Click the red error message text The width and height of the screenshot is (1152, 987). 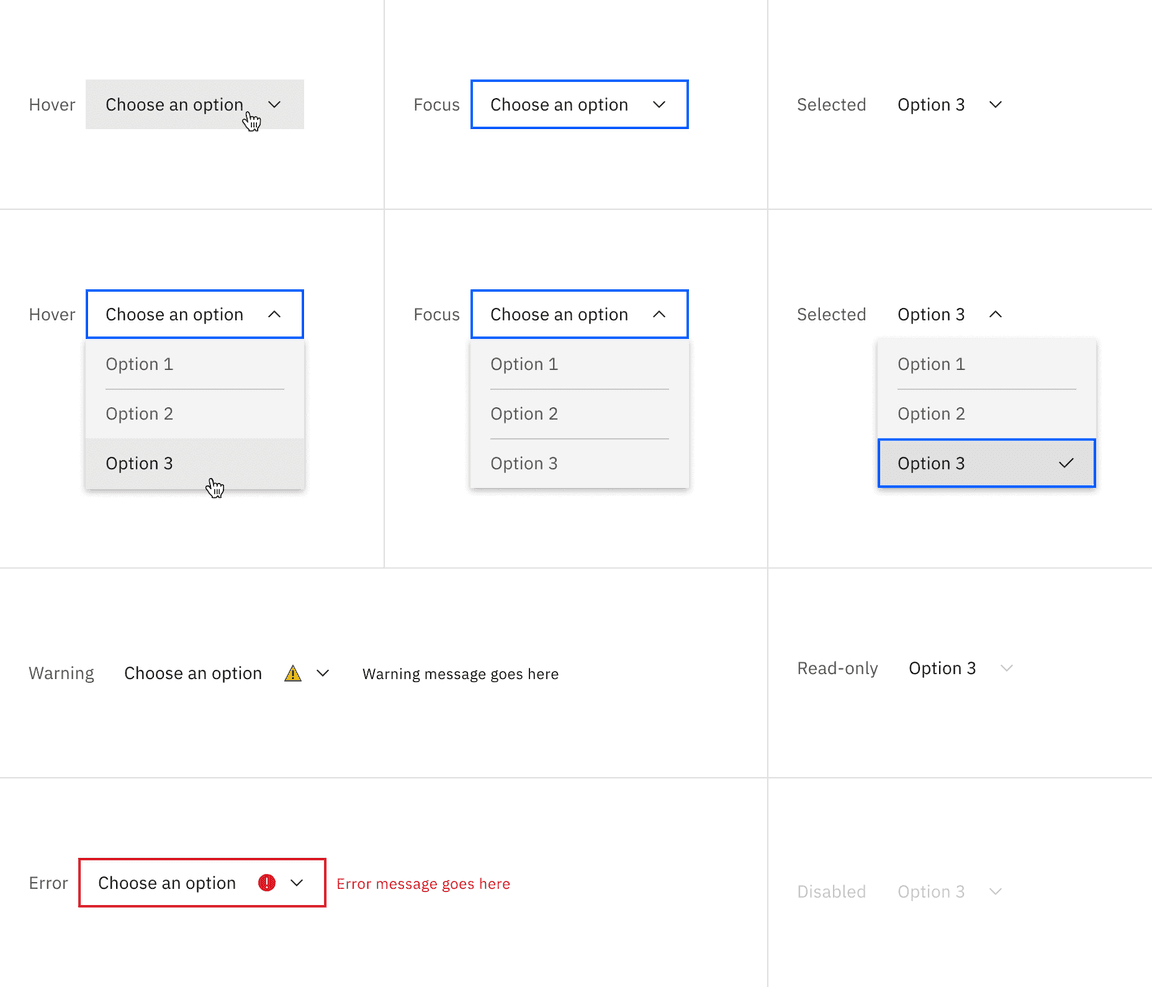click(x=423, y=883)
